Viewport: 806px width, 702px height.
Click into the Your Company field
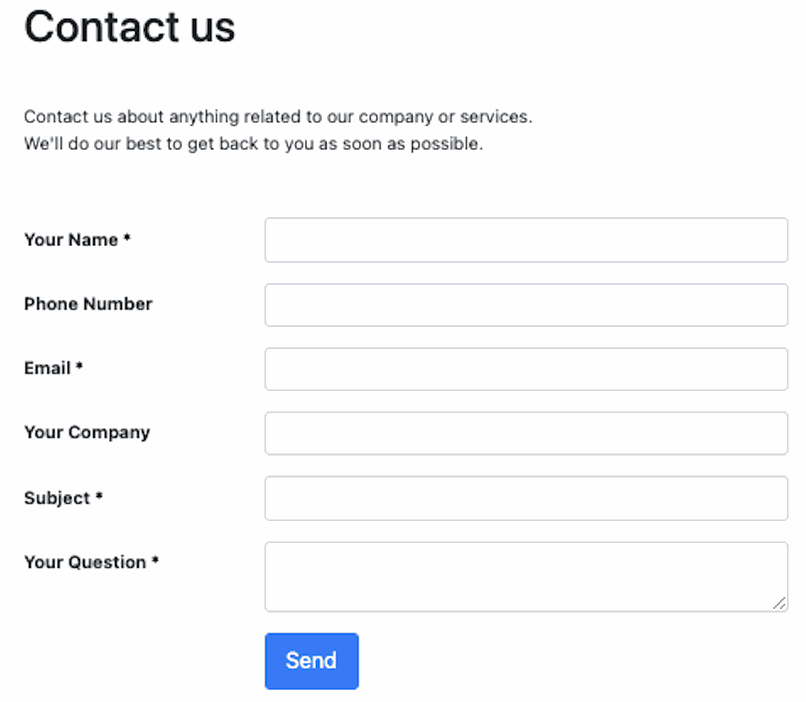coord(526,433)
